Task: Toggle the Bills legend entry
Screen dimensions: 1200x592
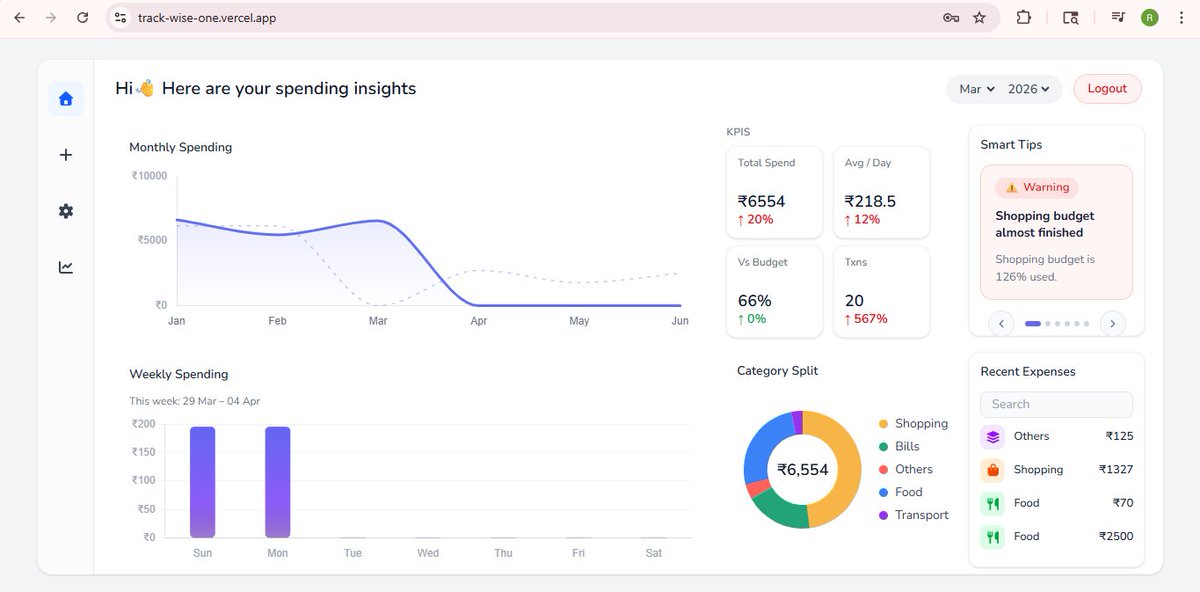Action: tap(899, 447)
